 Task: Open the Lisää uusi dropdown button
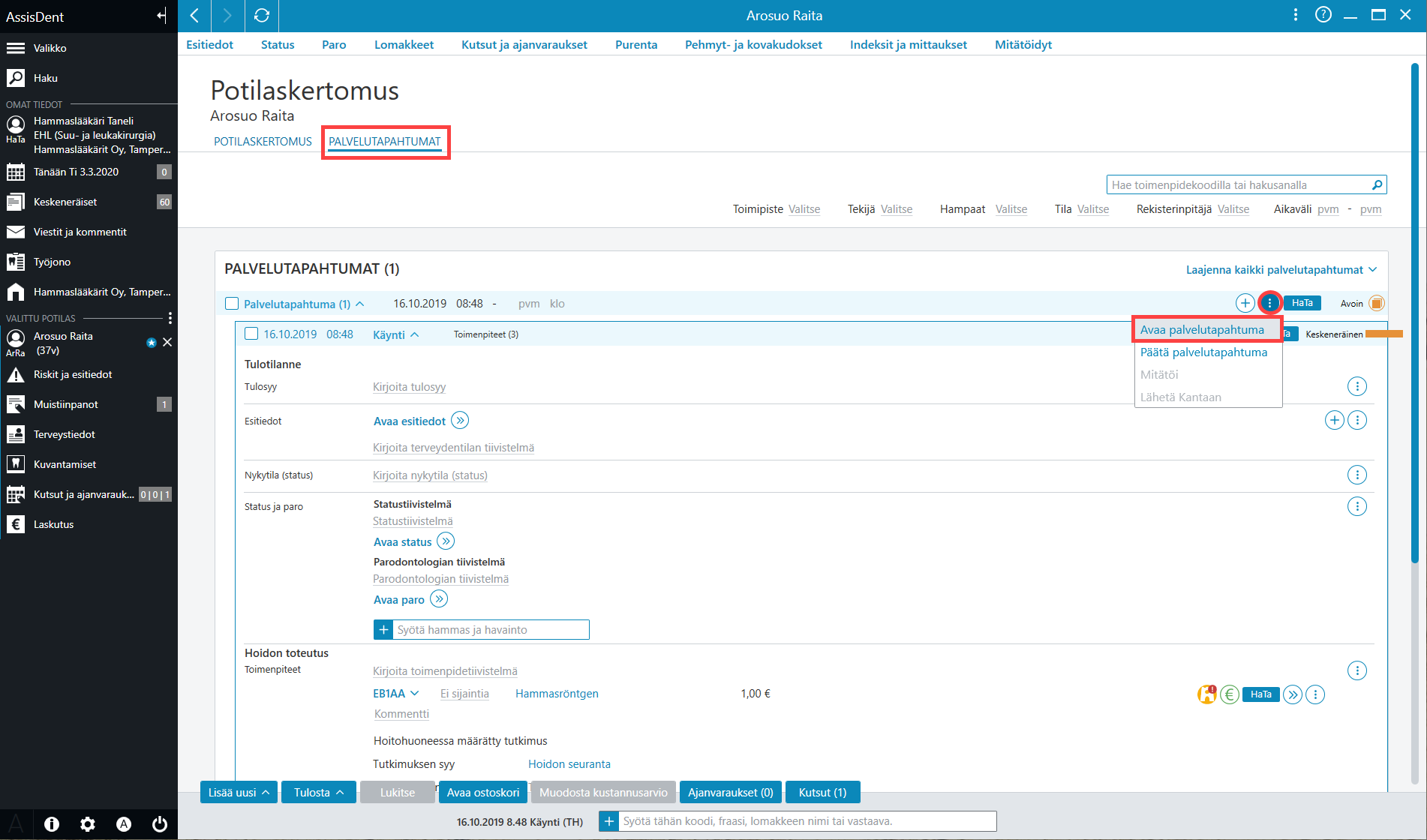point(239,792)
